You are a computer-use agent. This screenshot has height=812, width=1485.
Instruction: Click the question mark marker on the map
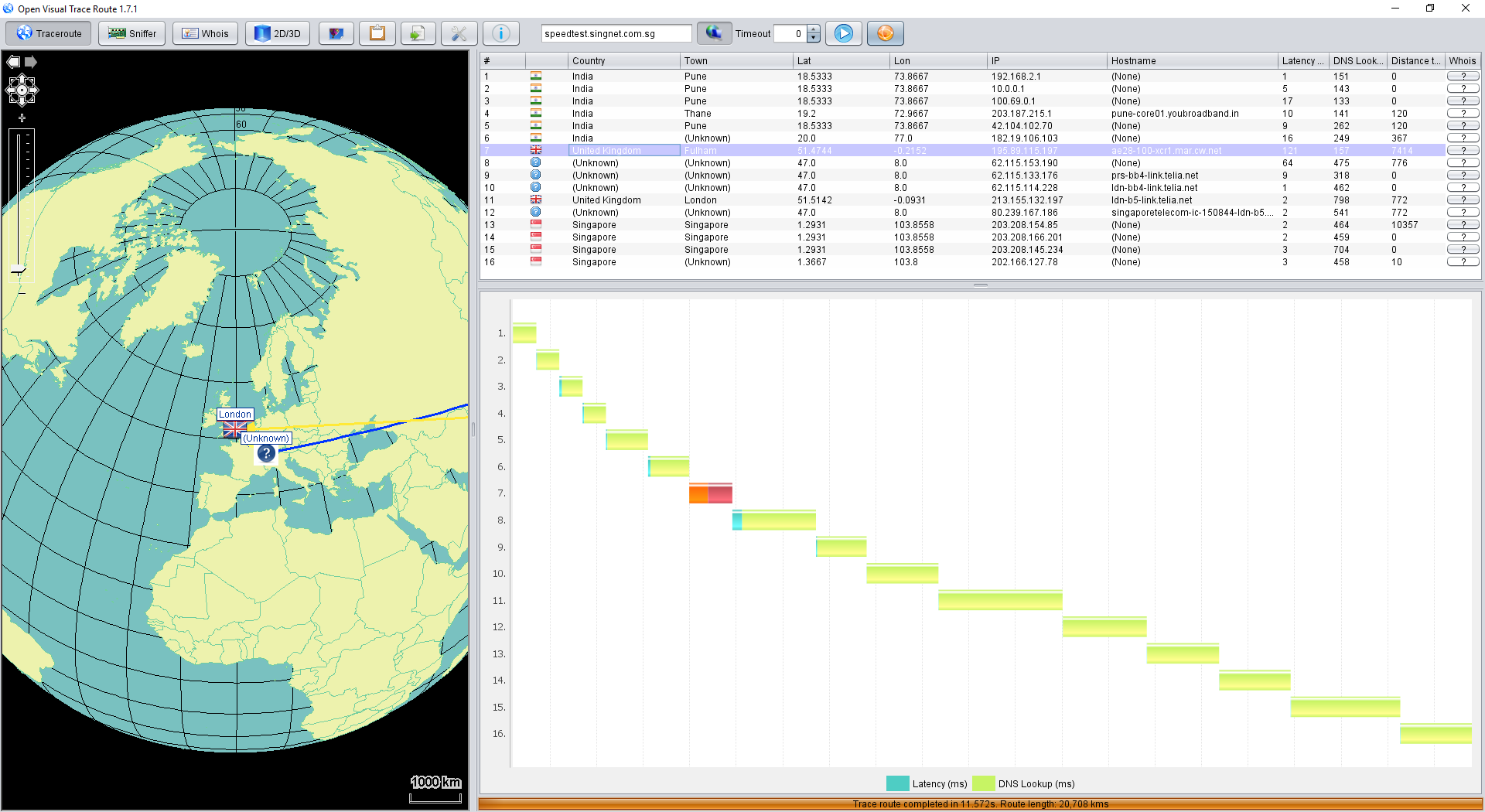[266, 453]
